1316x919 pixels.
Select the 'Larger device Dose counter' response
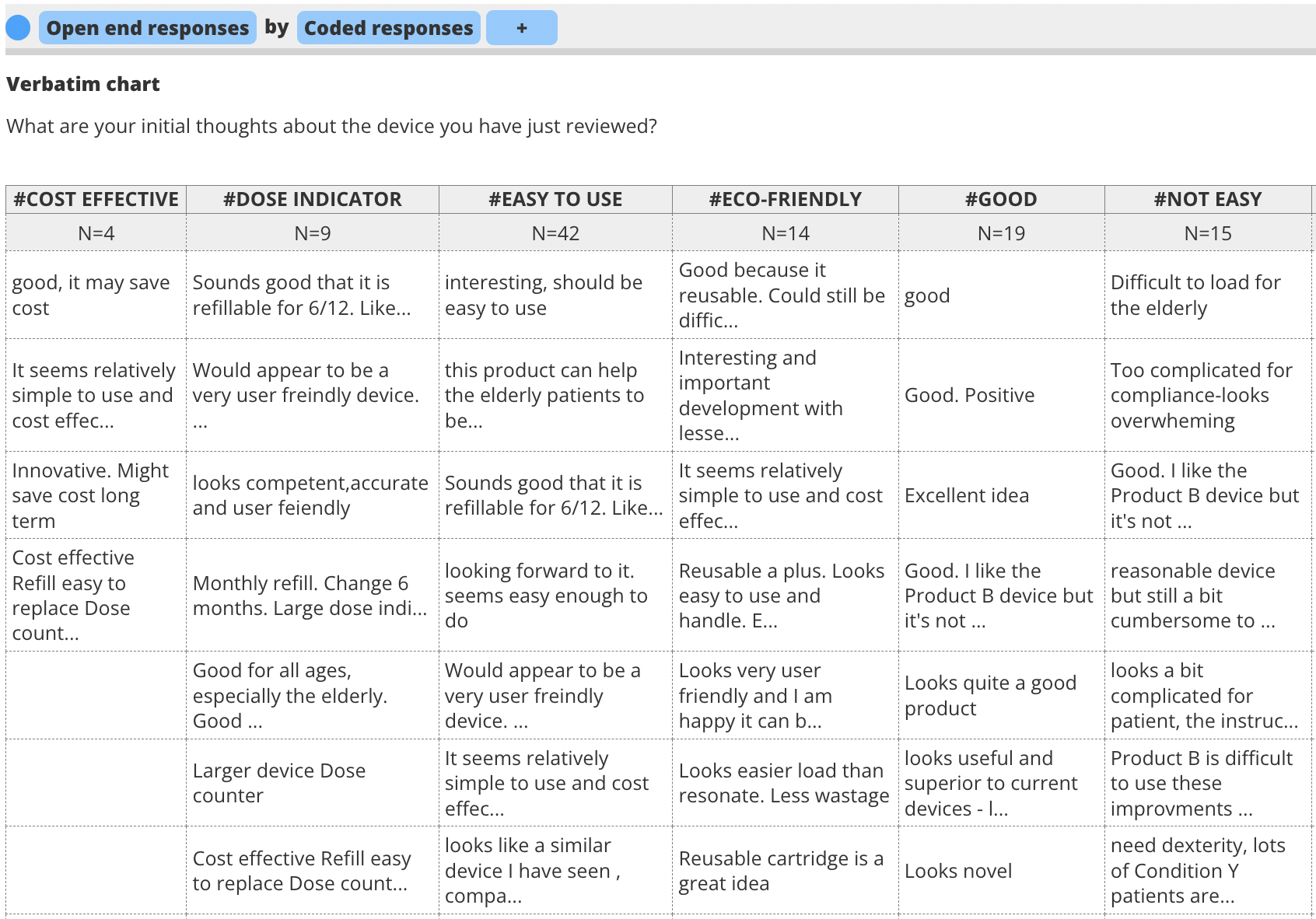pyautogui.click(x=278, y=783)
